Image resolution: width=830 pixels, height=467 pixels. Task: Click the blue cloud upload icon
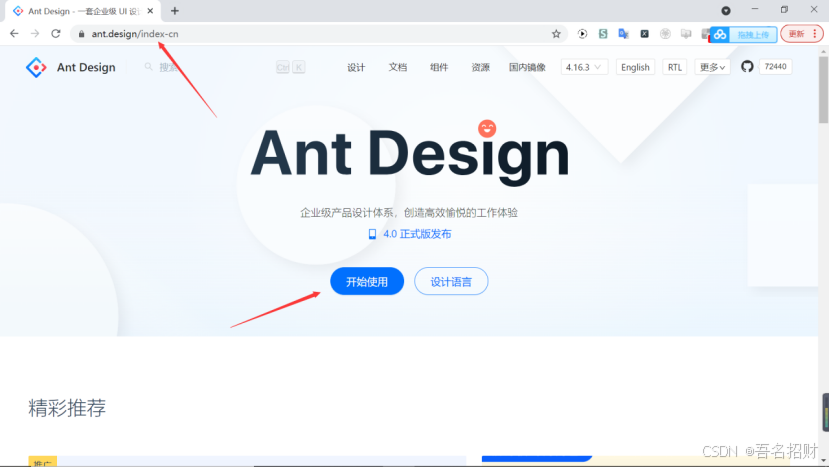point(720,35)
